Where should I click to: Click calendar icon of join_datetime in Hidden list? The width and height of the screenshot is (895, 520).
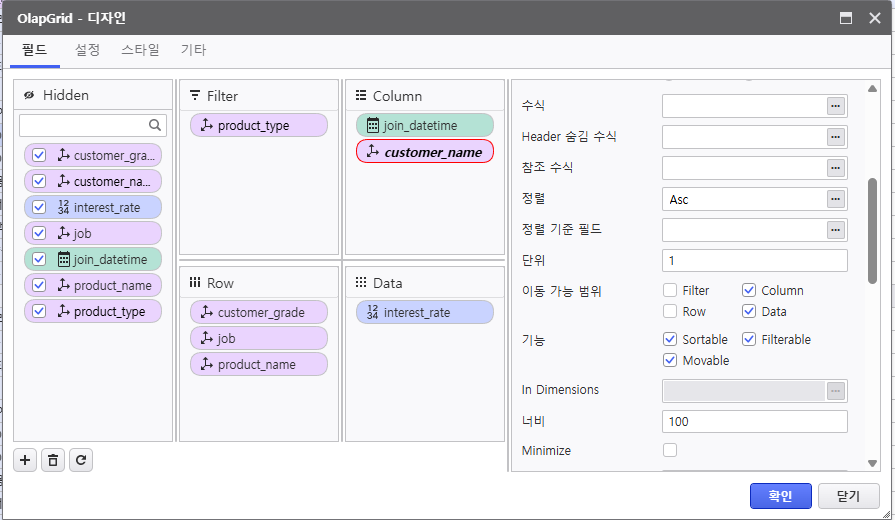(x=64, y=259)
